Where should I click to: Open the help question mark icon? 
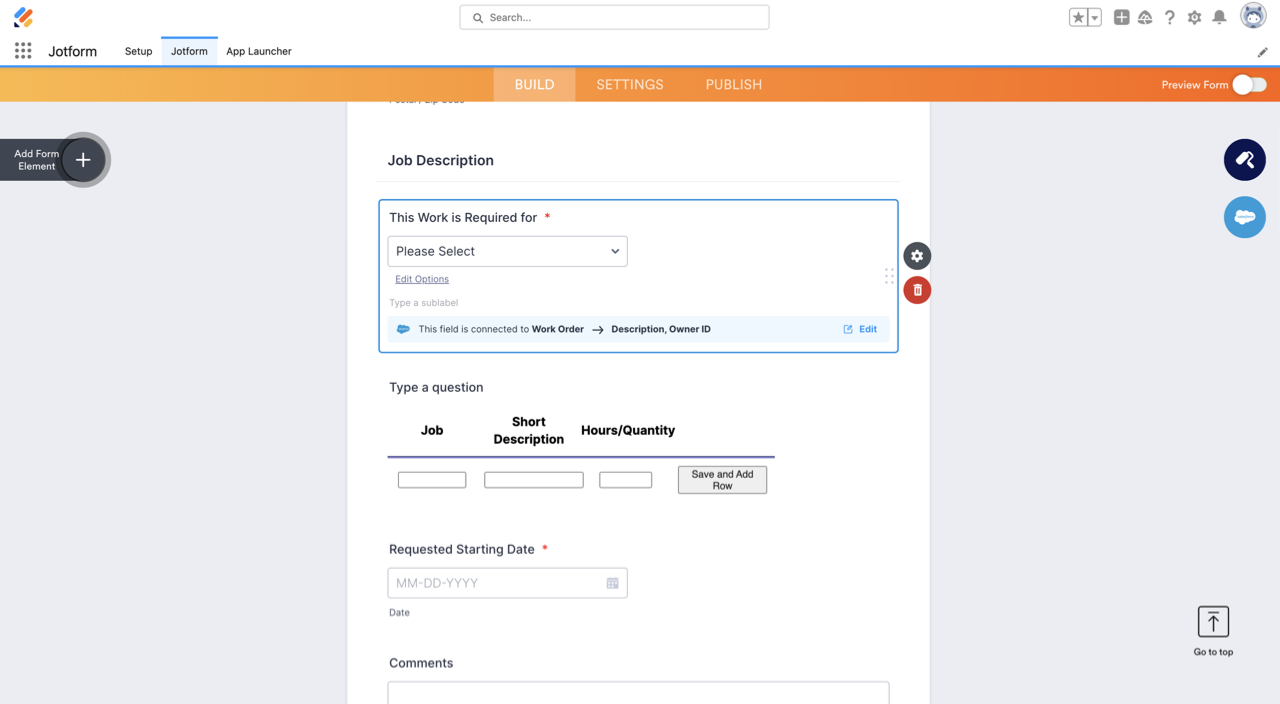[1169, 17]
